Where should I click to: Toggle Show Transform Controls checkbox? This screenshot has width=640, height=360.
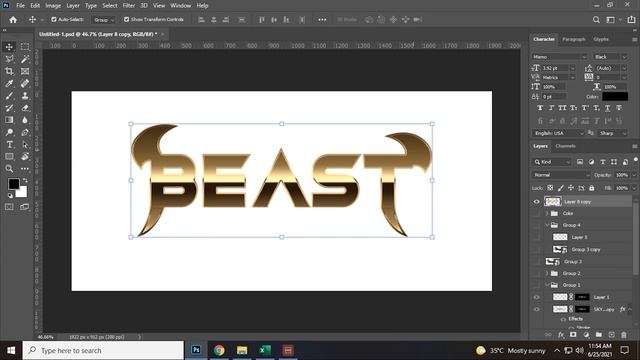(x=127, y=19)
